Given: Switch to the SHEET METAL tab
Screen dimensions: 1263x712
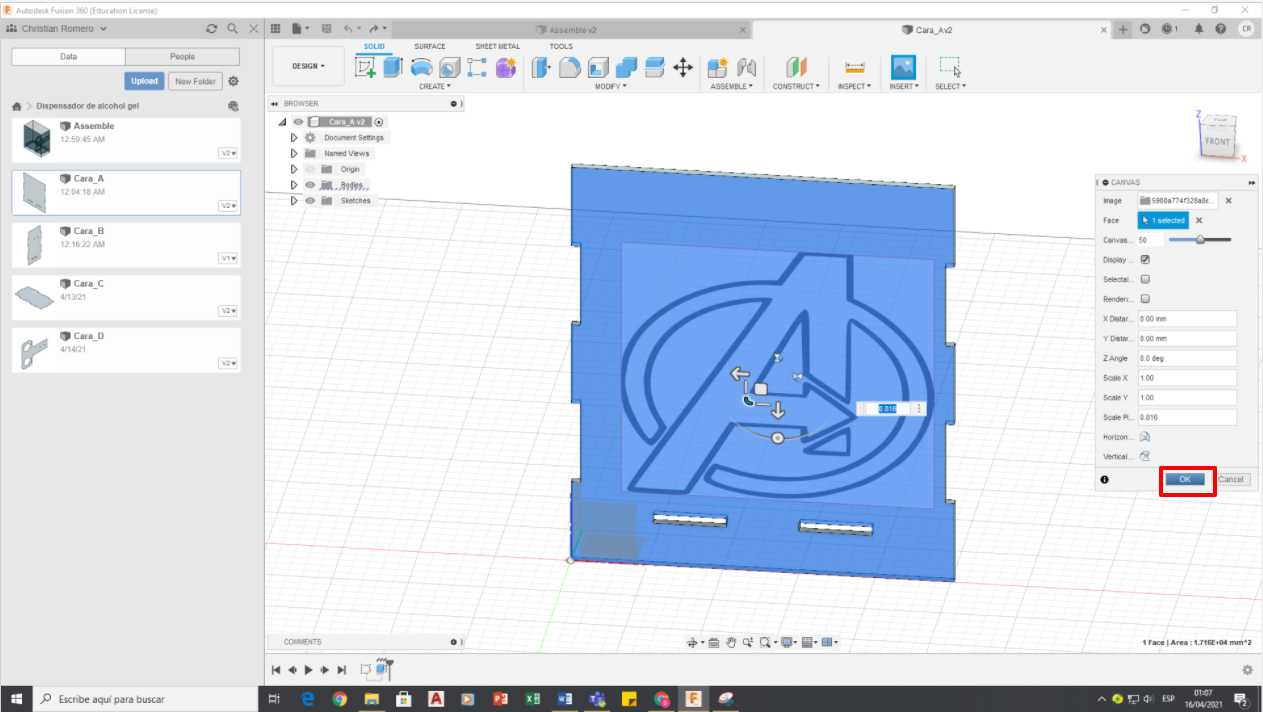Looking at the screenshot, I should tap(497, 46).
